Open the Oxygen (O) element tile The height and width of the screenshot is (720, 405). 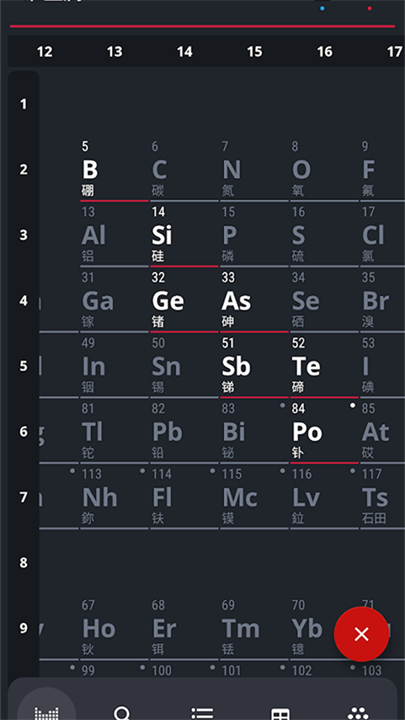pyautogui.click(x=324, y=169)
